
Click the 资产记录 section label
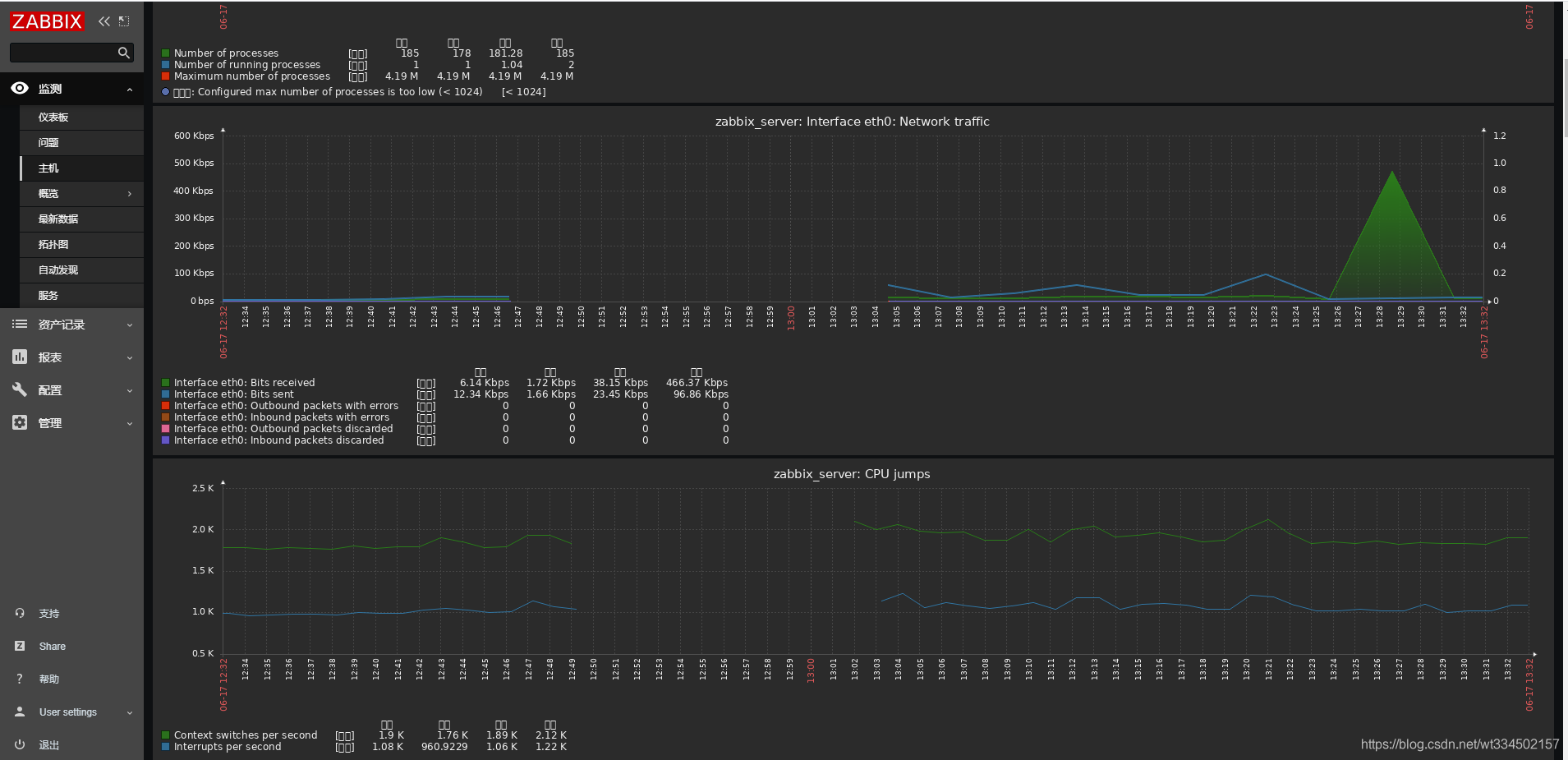pos(62,325)
